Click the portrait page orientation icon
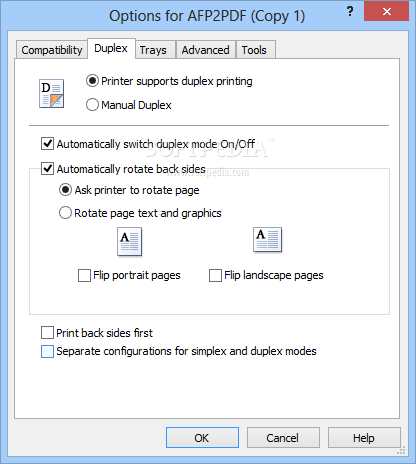Image resolution: width=416 pixels, height=464 pixels. (130, 242)
